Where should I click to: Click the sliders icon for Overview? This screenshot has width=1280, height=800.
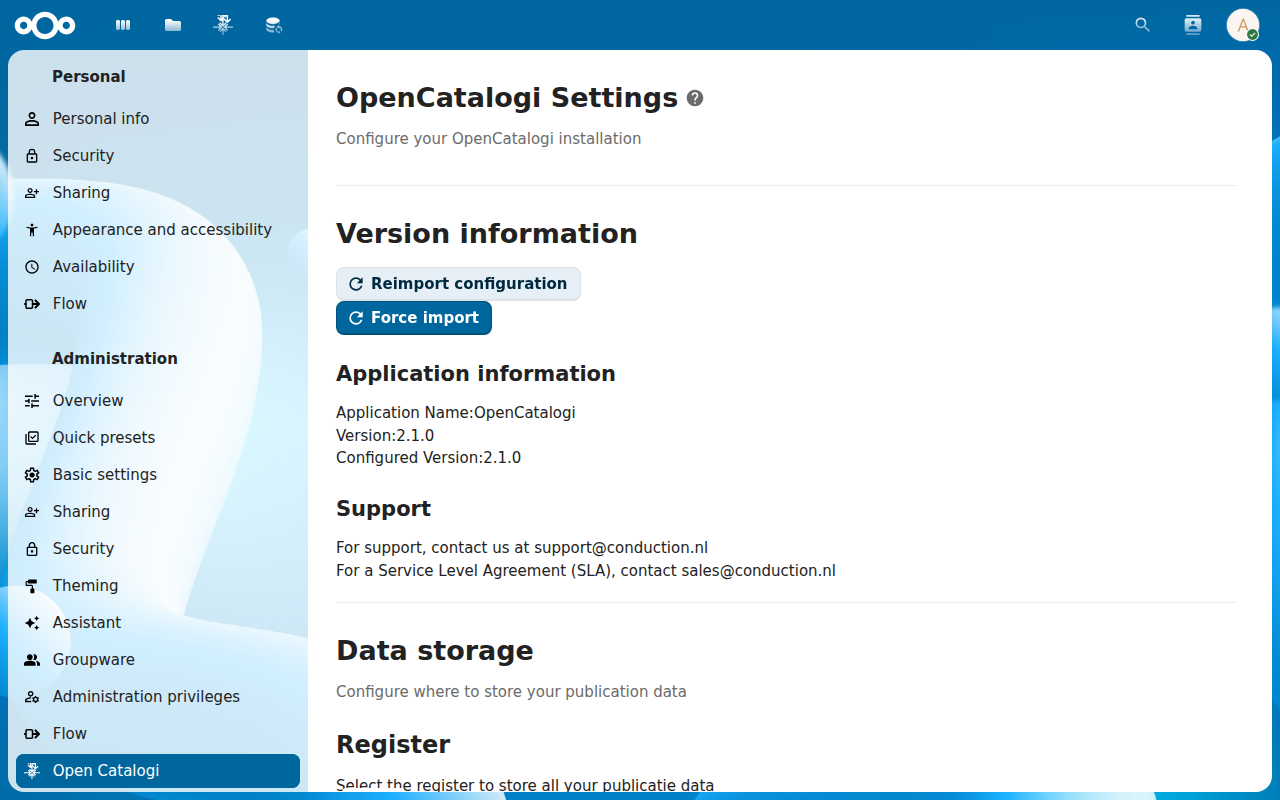(32, 401)
